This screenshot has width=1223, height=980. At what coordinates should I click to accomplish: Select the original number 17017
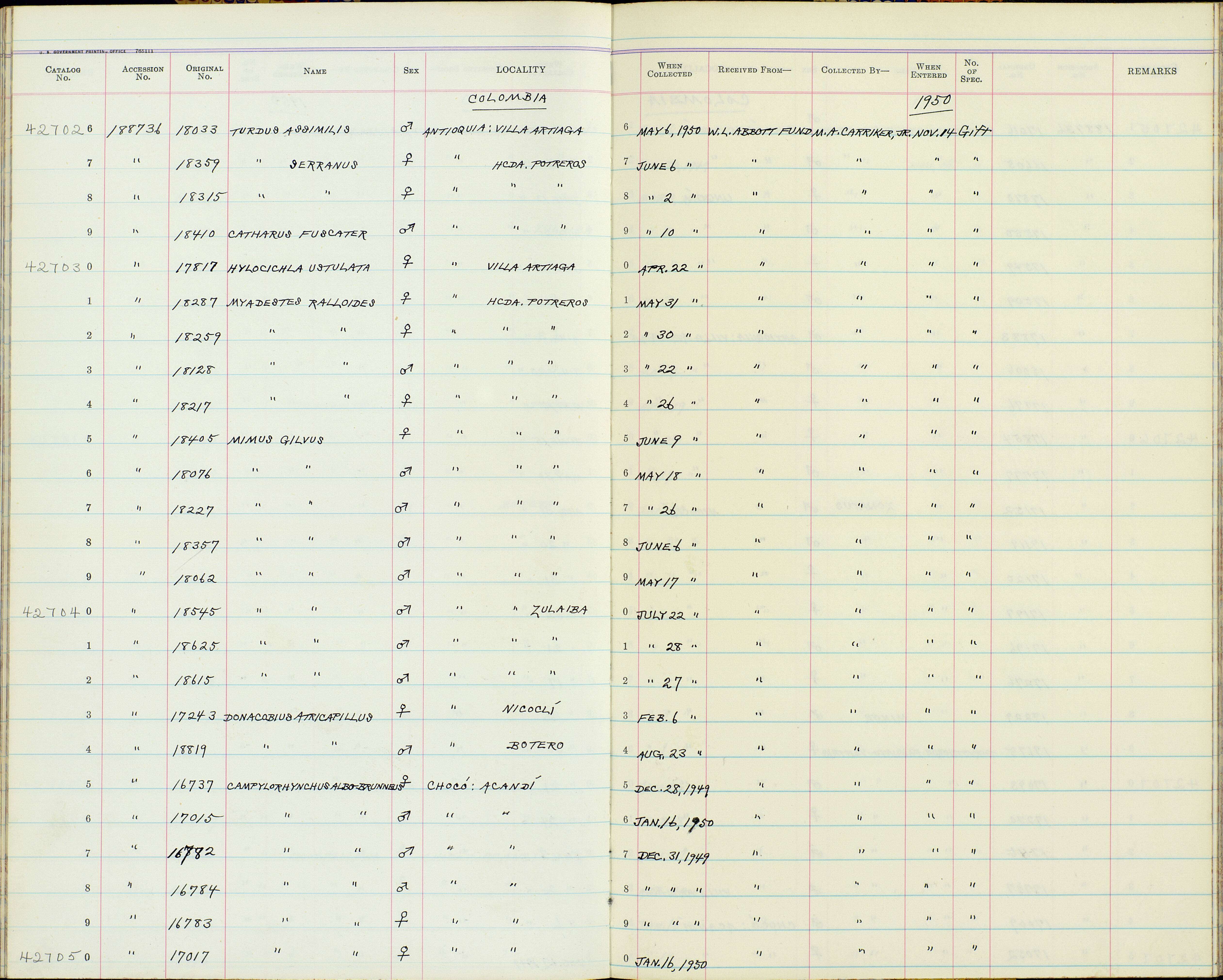coord(190,957)
